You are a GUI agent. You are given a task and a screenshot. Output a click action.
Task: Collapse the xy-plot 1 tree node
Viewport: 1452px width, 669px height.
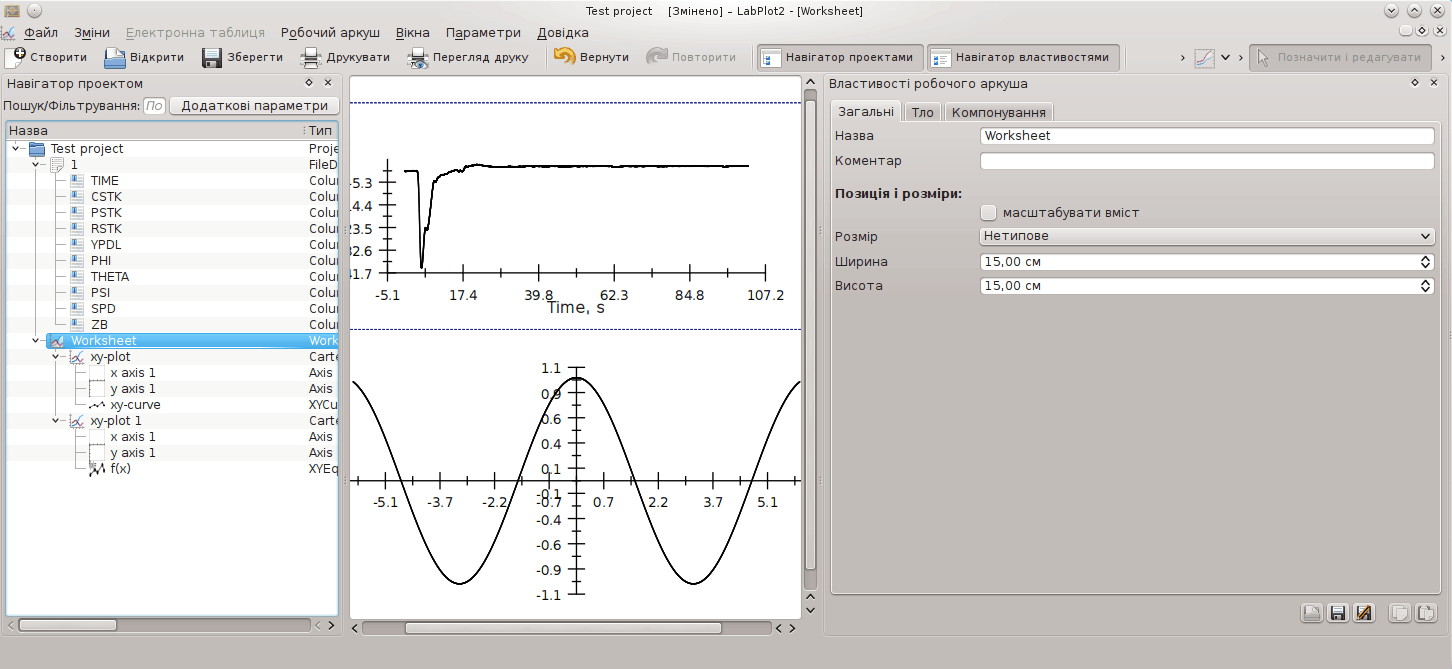pos(56,421)
